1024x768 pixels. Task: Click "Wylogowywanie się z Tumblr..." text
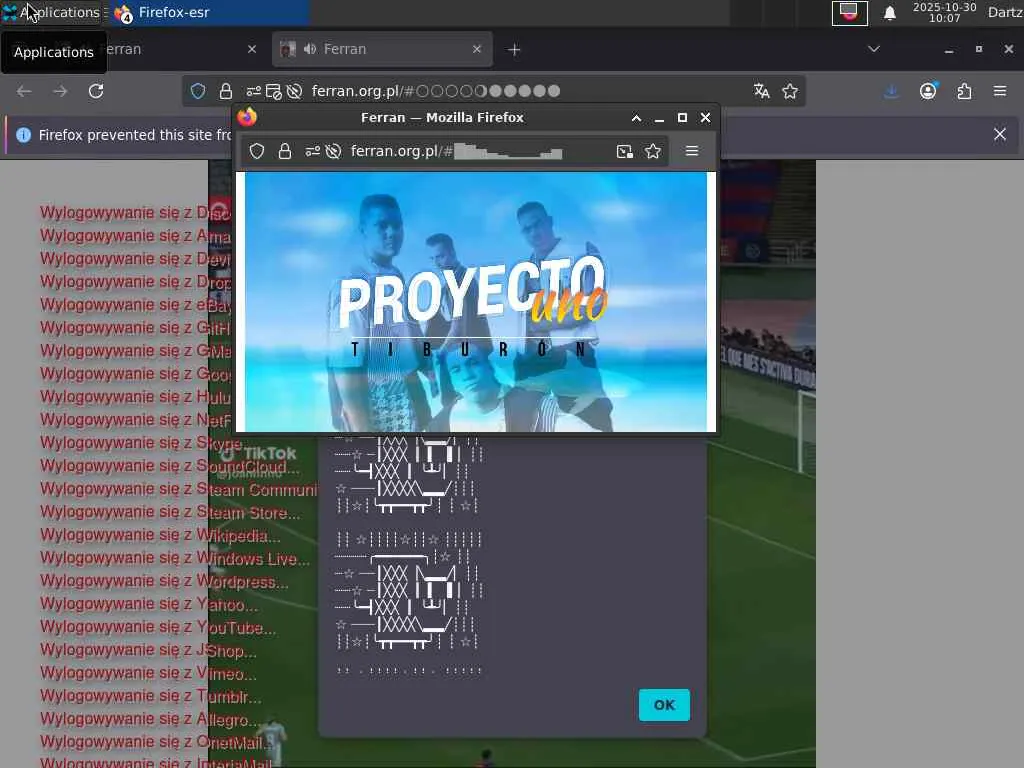[x=151, y=696]
